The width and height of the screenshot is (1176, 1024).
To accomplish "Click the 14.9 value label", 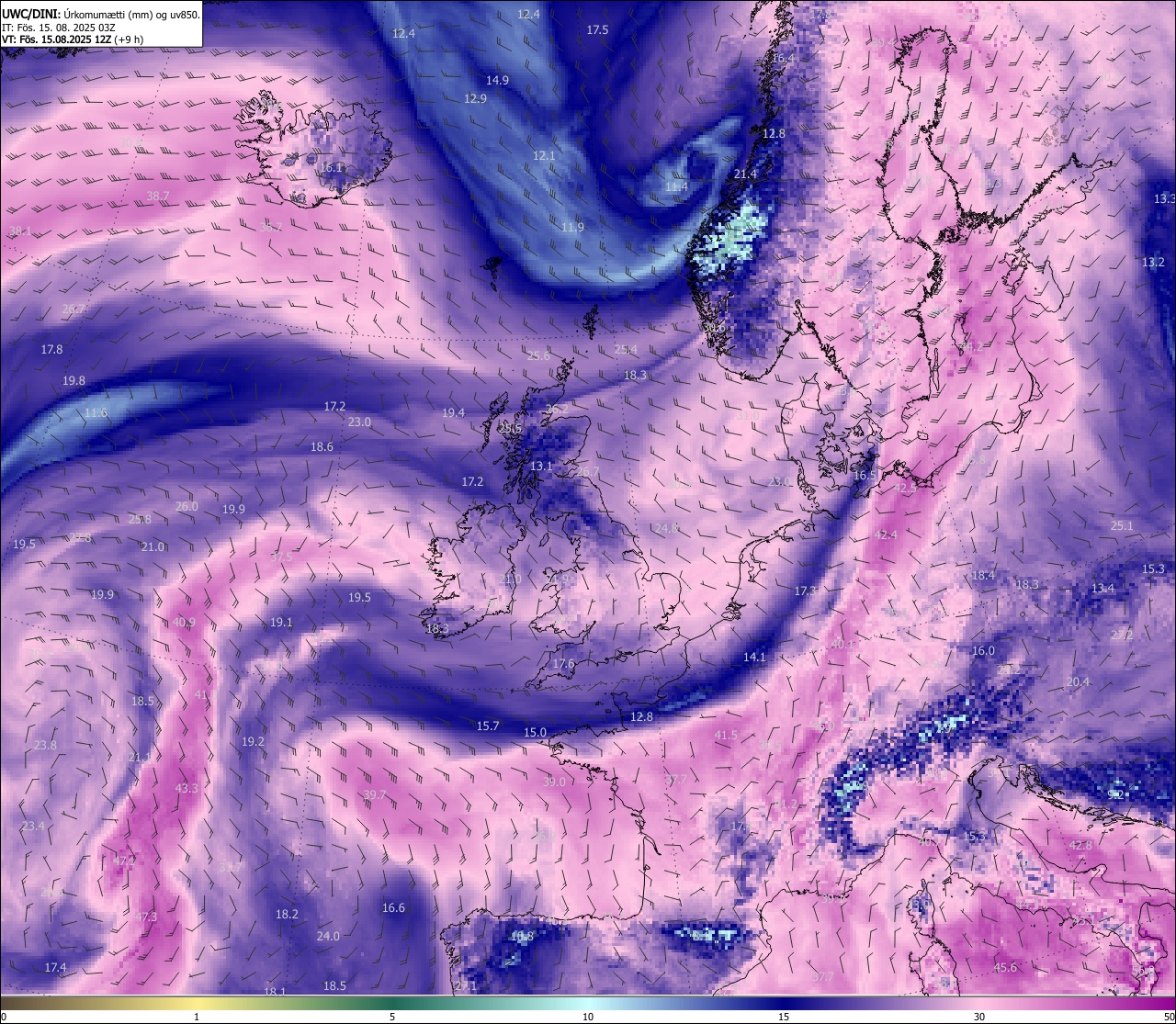I will coord(497,80).
